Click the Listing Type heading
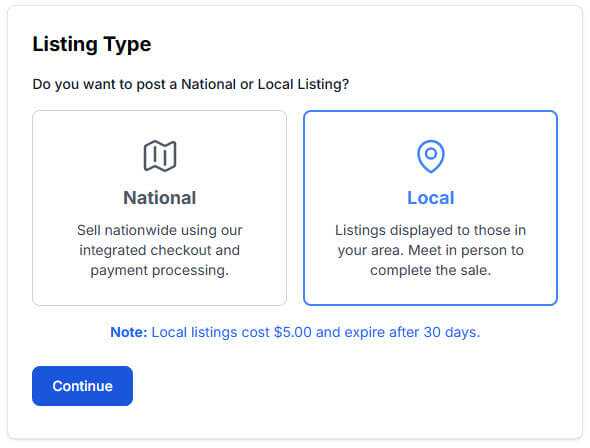590x448 pixels. click(x=92, y=44)
